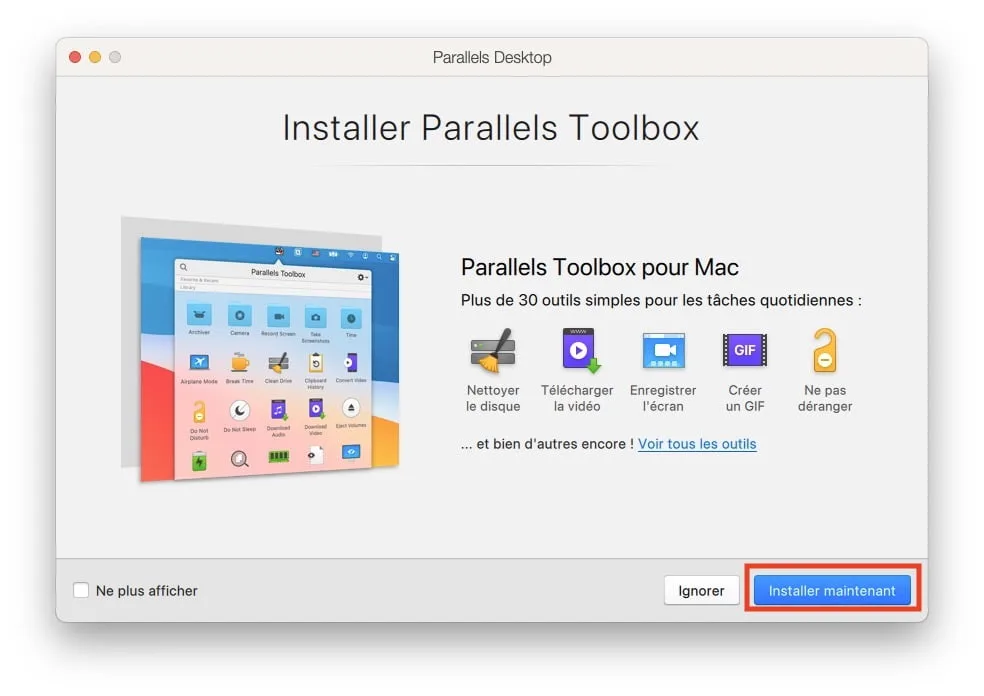Select the Ne pas déranger door-hanger icon
This screenshot has width=984, height=696.
click(825, 350)
